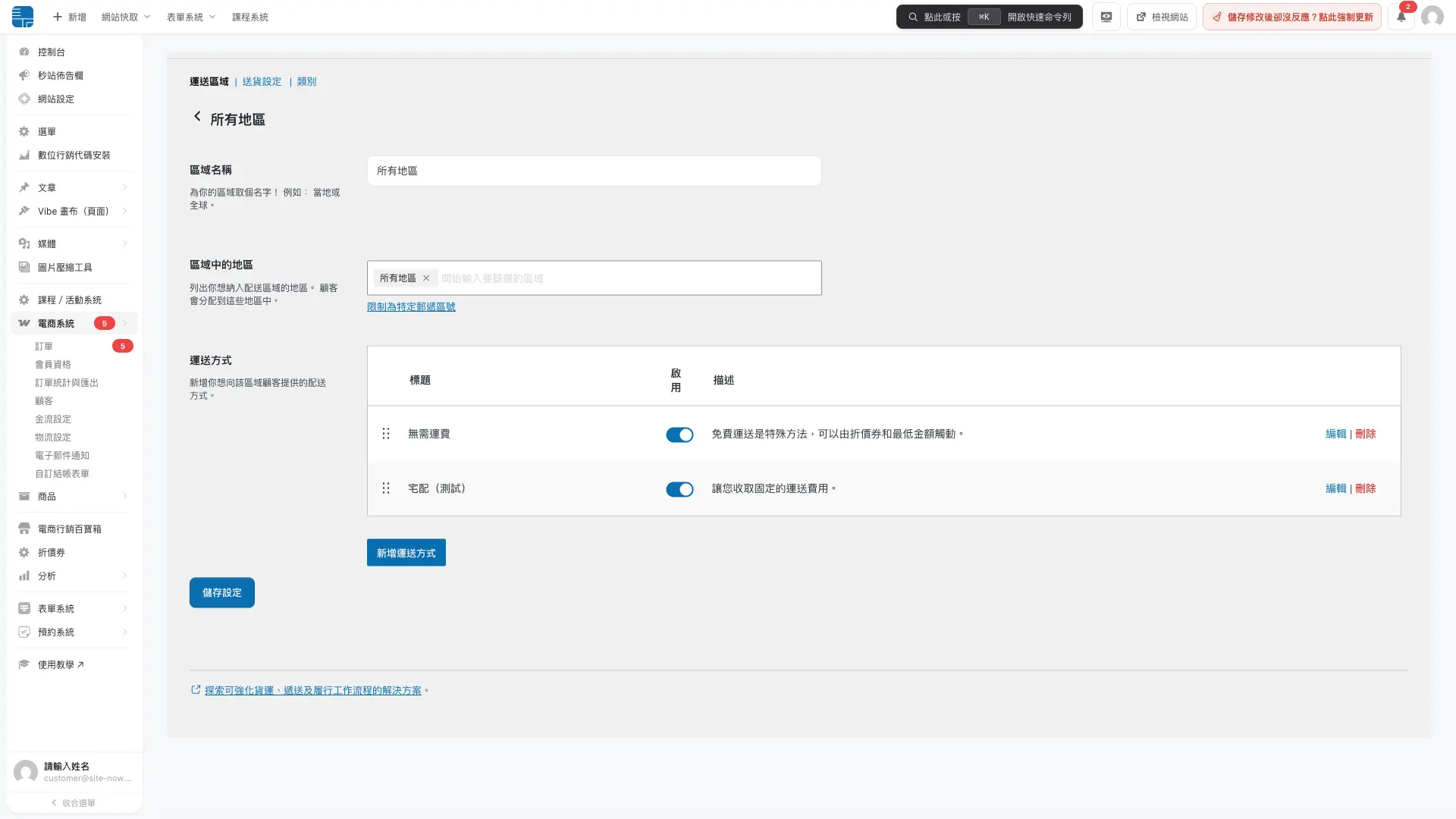The width and height of the screenshot is (1456, 819).
Task: Grab the drag handle of 無需運費 row
Action: [x=386, y=434]
